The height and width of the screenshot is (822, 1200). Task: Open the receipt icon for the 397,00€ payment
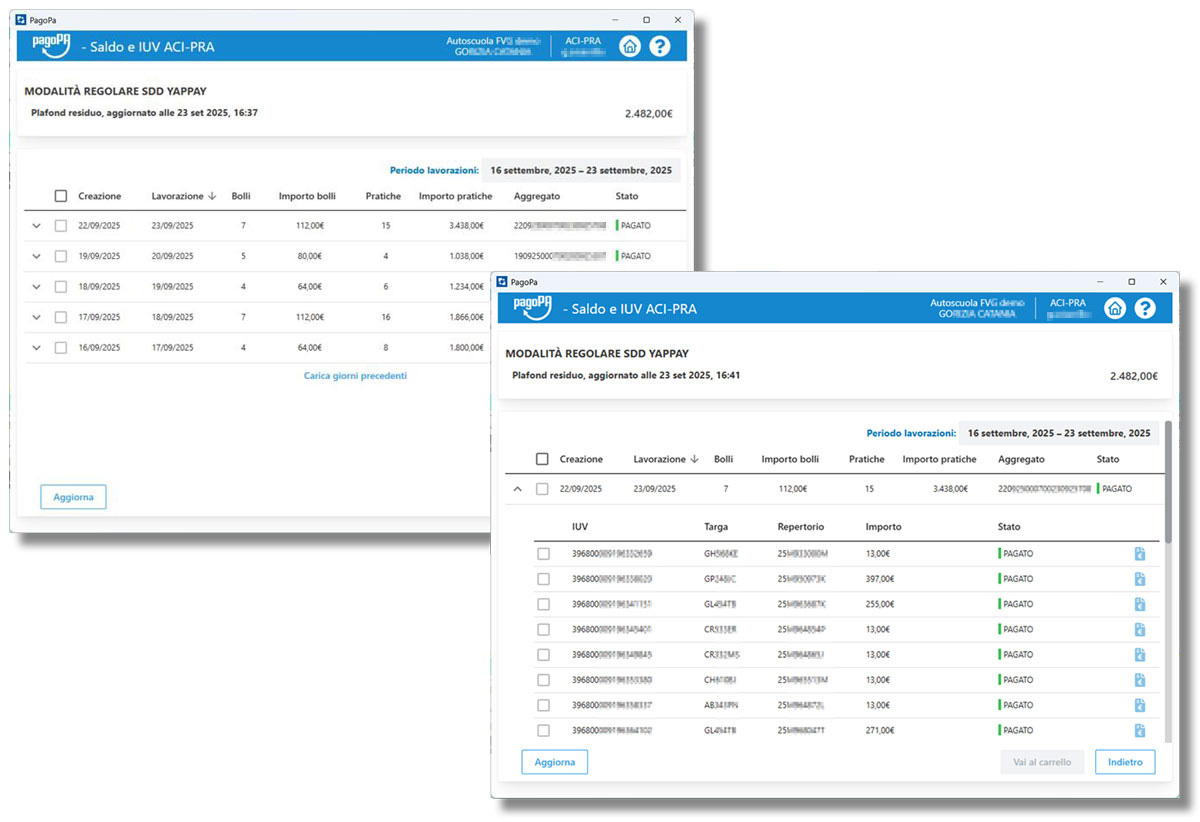pyautogui.click(x=1139, y=579)
